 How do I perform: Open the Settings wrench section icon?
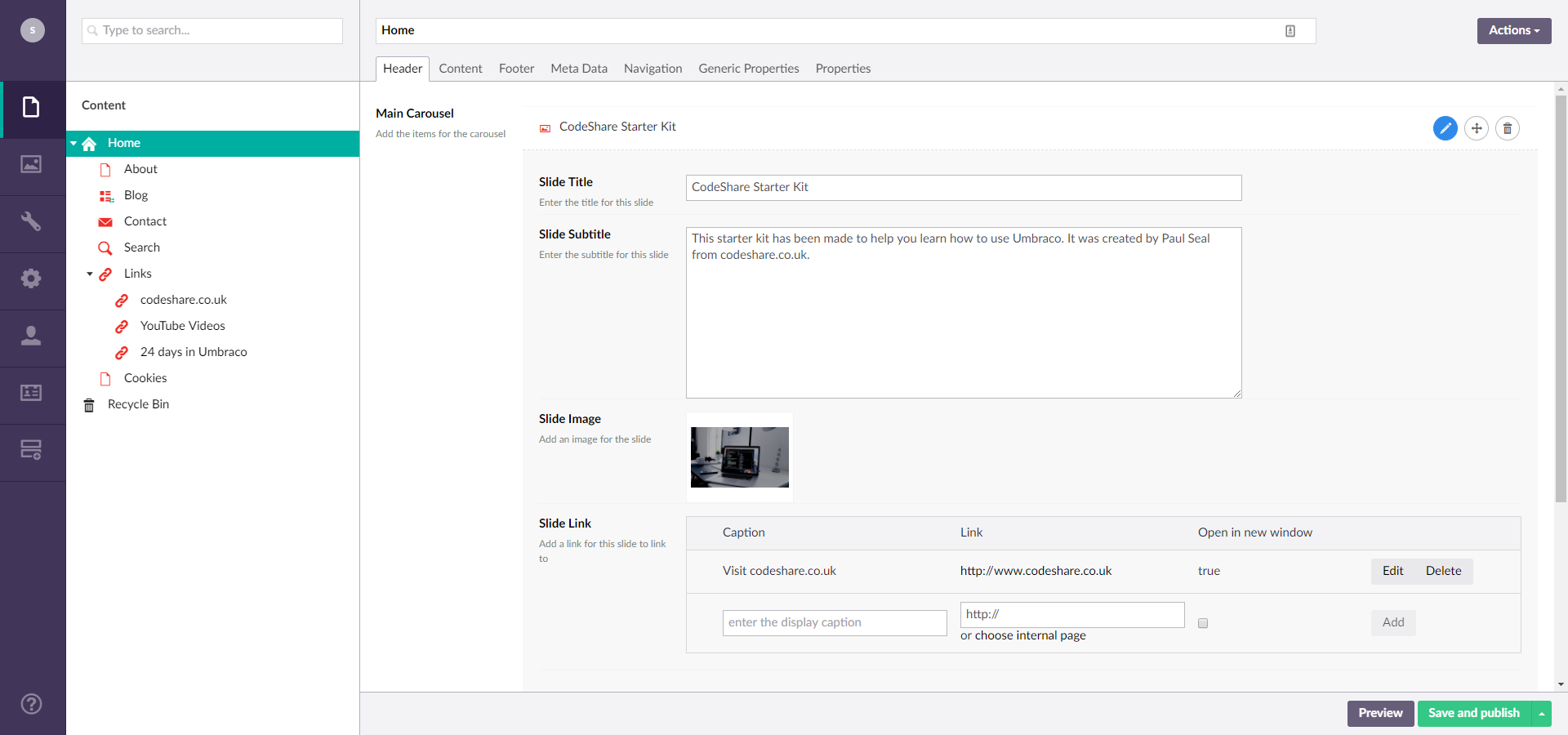[x=31, y=221]
